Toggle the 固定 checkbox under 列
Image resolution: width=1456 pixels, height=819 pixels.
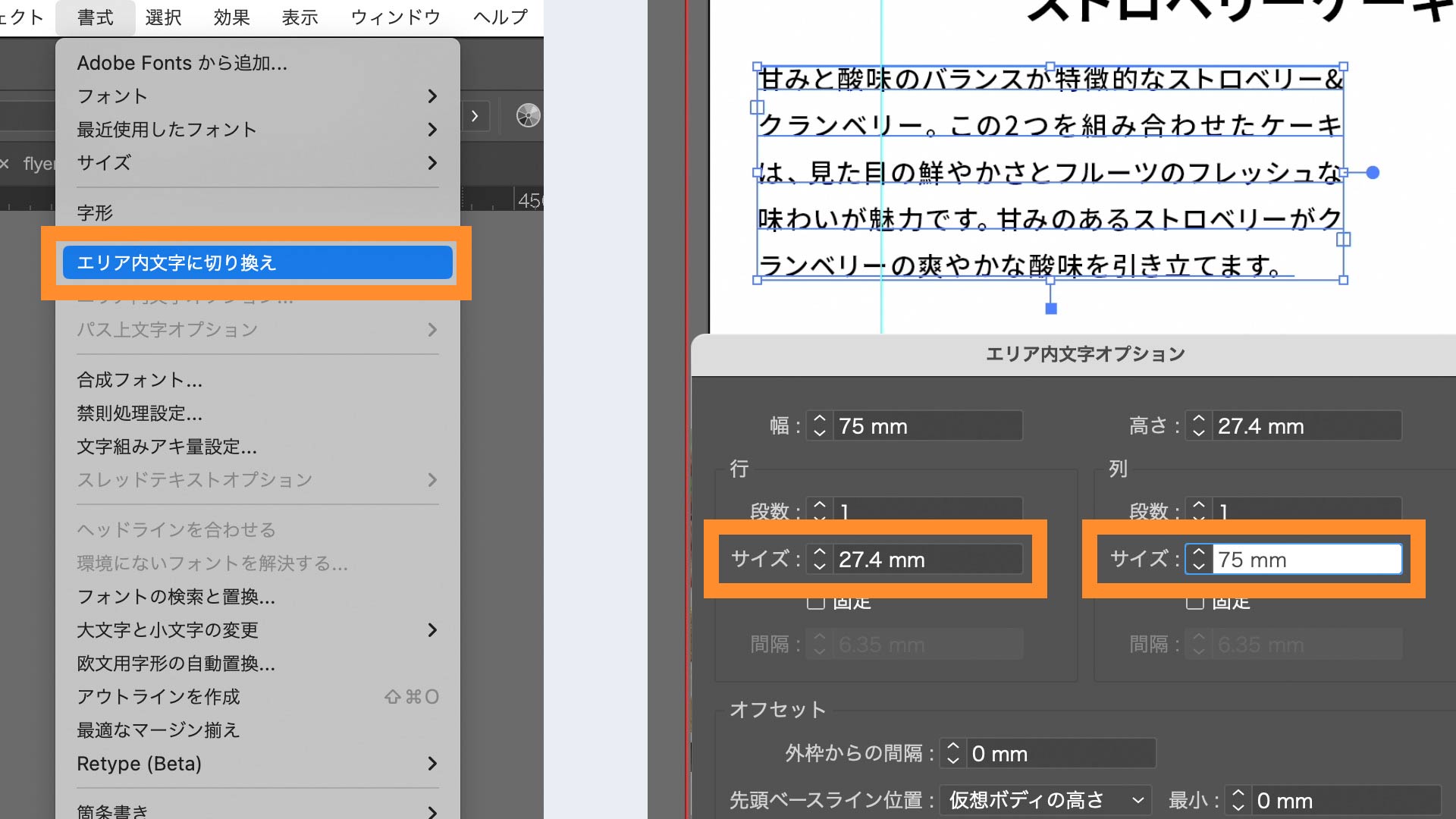[x=1195, y=602]
